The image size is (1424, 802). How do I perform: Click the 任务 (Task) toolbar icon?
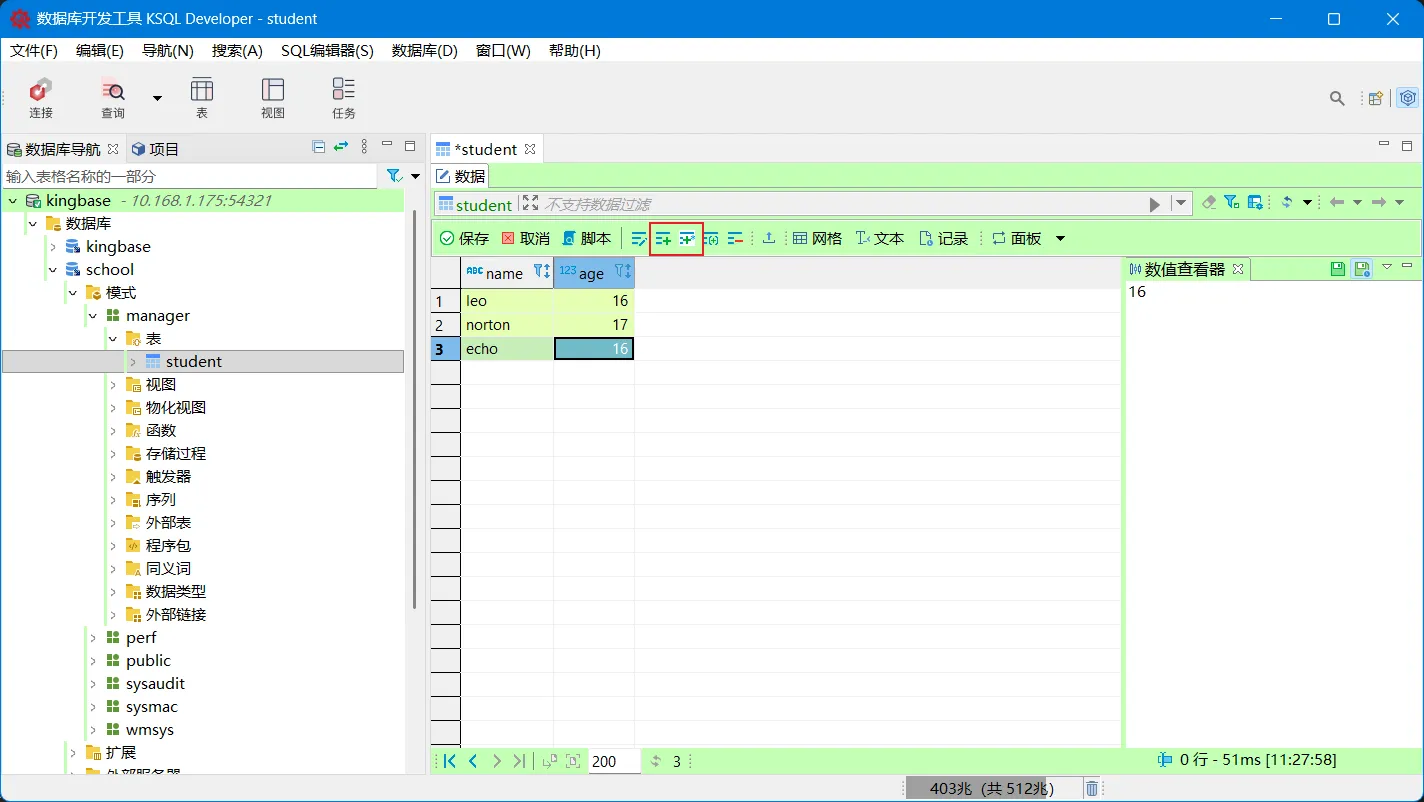[343, 97]
